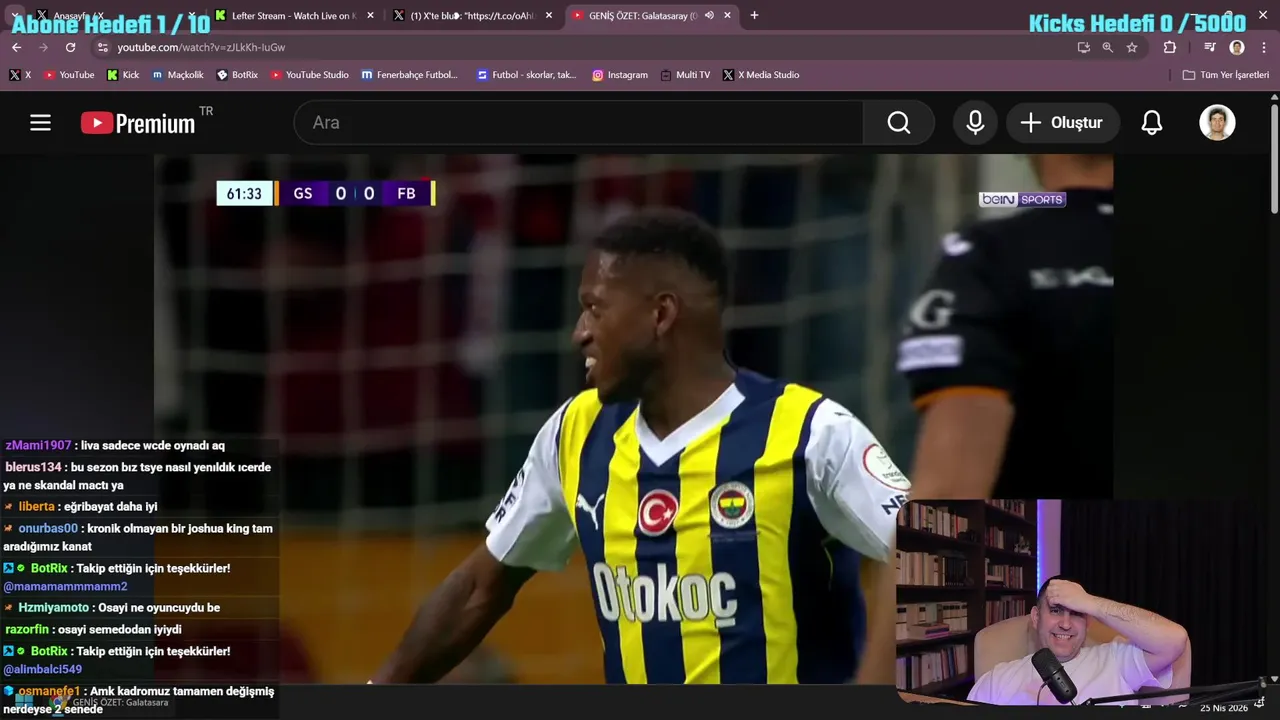1280x720 pixels.
Task: Open site info icon in address bar
Action: click(x=102, y=47)
